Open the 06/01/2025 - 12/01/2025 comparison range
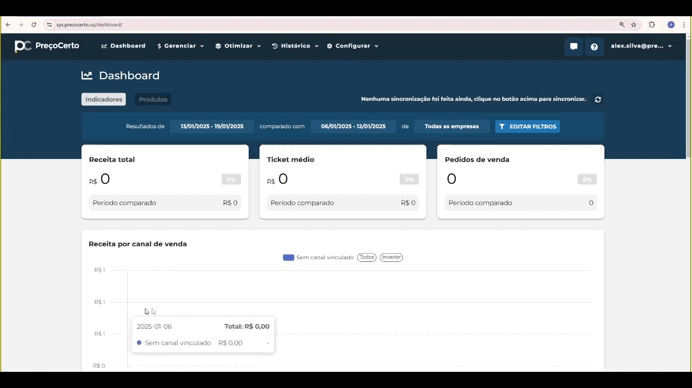Viewport: 692px width, 388px height. click(353, 126)
